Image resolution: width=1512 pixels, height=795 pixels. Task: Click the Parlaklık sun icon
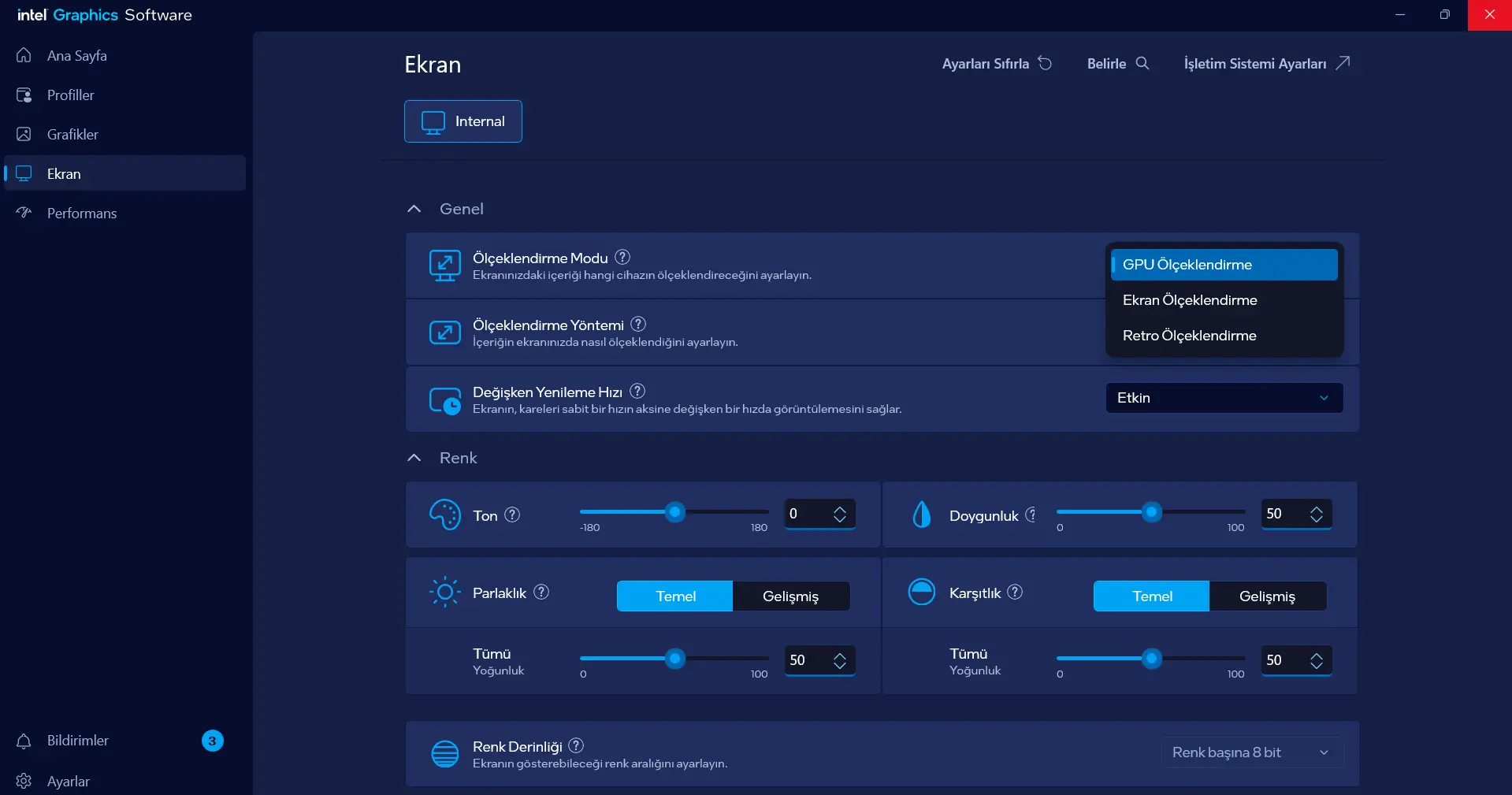coord(445,592)
